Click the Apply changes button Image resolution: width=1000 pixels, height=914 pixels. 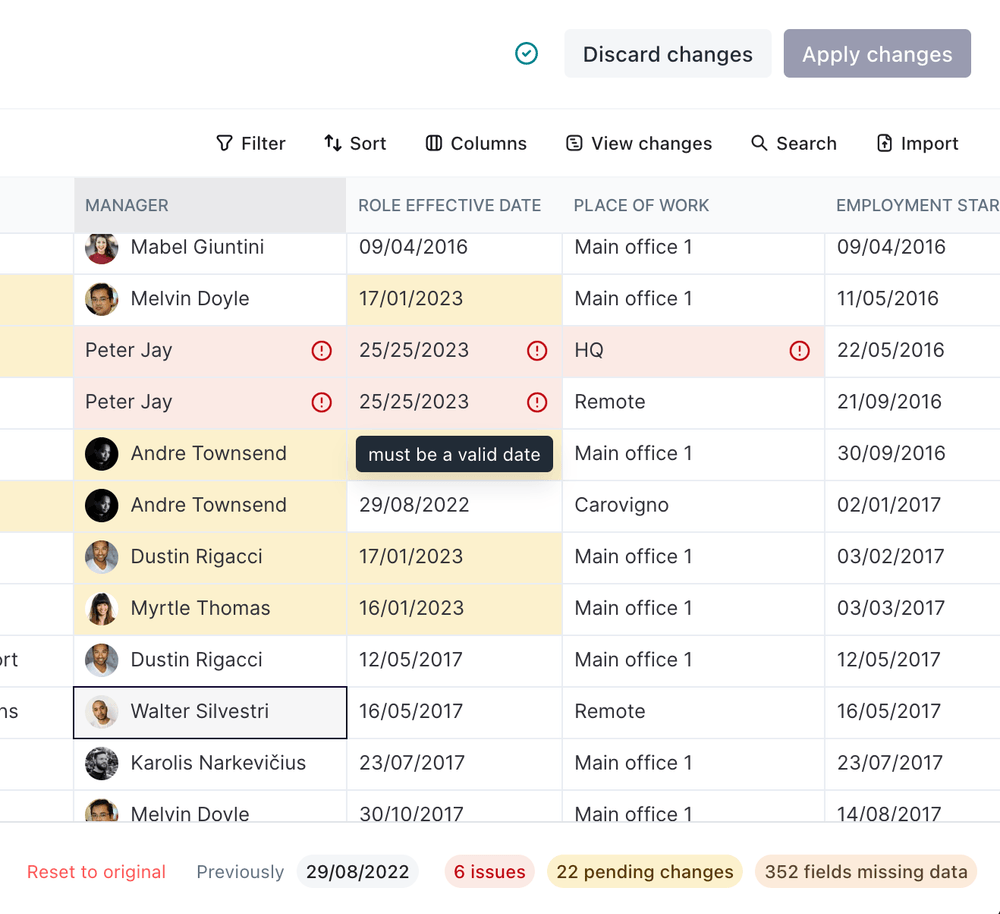877,54
